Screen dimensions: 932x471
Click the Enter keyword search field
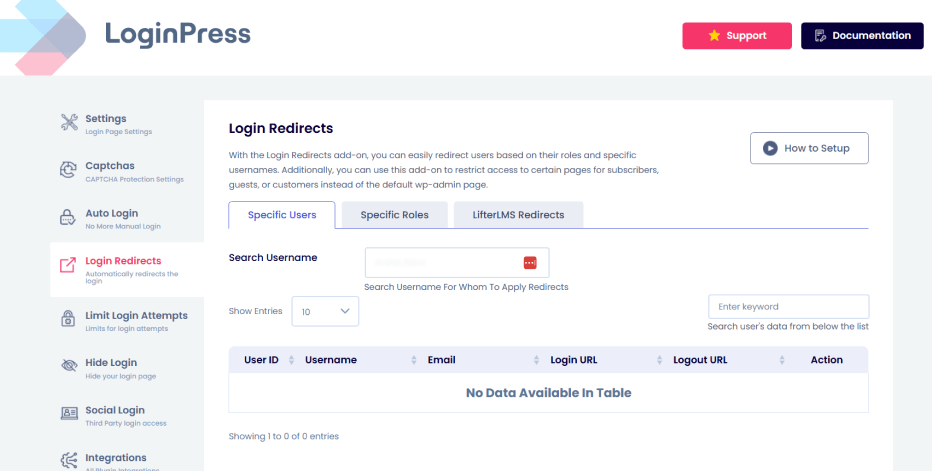pyautogui.click(x=788, y=306)
